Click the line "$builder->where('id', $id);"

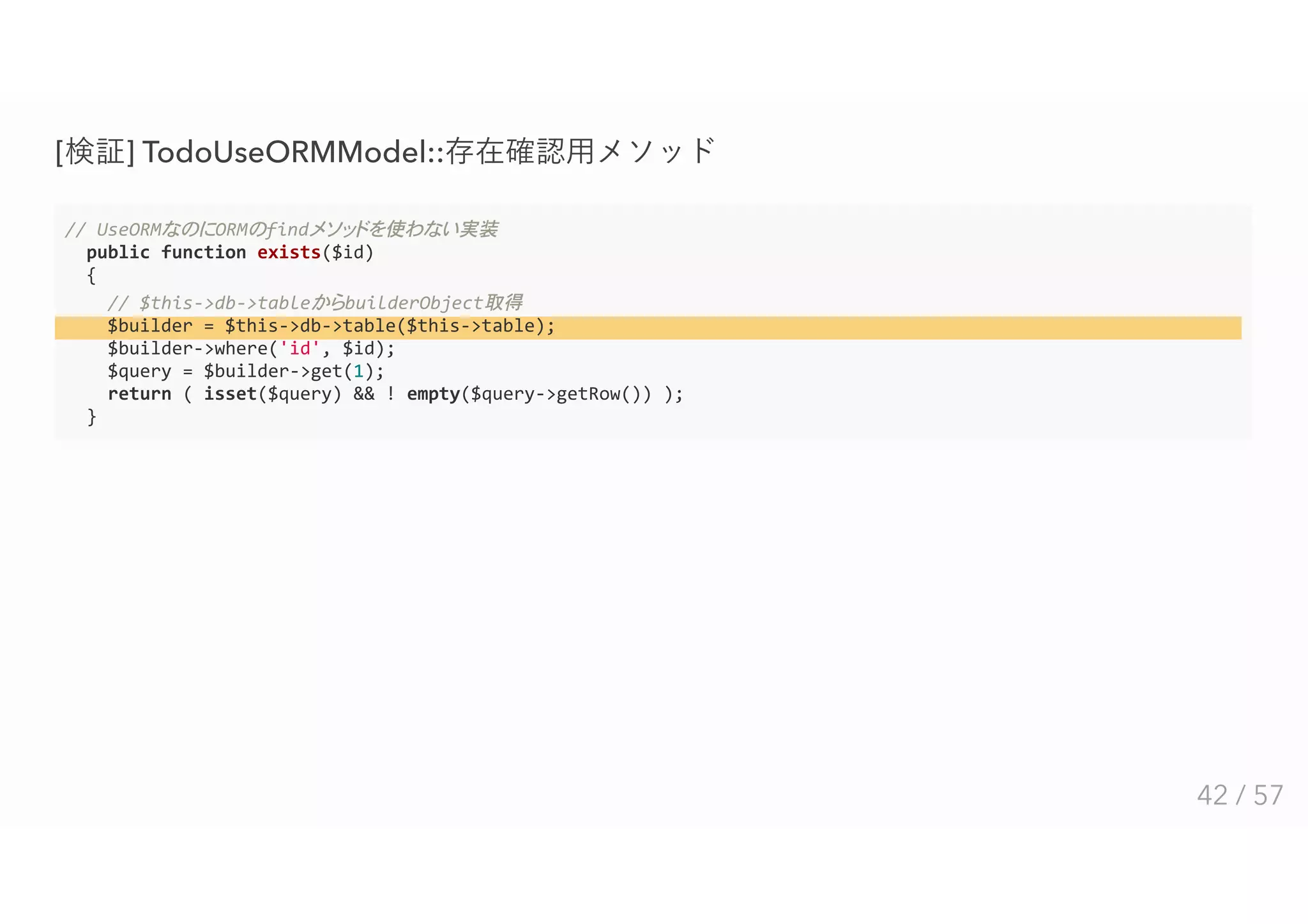coord(252,349)
